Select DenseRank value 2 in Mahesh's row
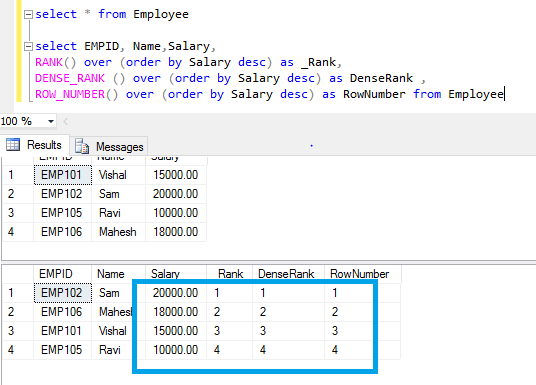Image resolution: width=536 pixels, height=385 pixels. pos(288,312)
